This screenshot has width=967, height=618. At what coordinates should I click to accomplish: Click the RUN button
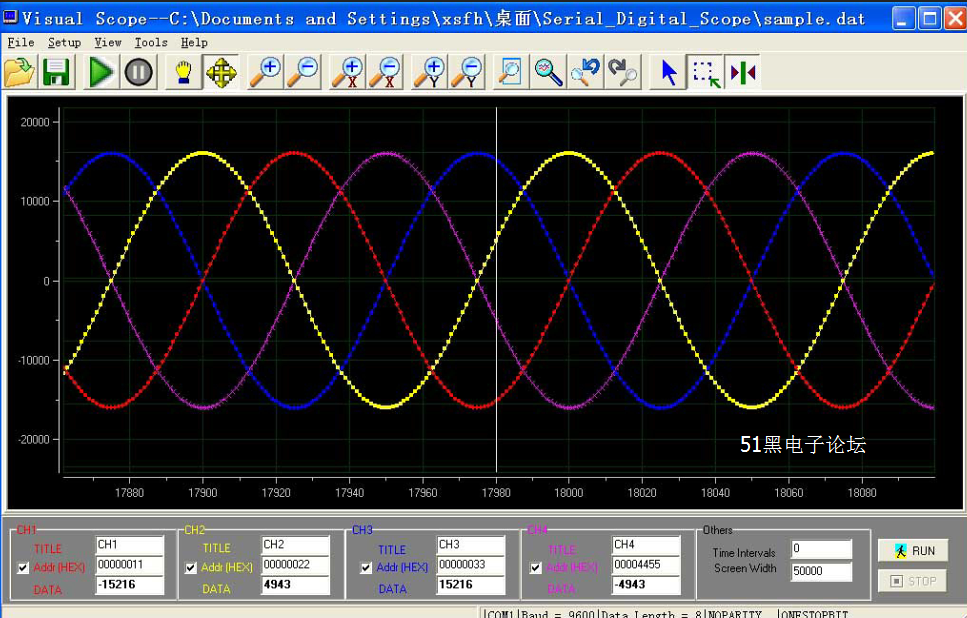pyautogui.click(x=913, y=551)
